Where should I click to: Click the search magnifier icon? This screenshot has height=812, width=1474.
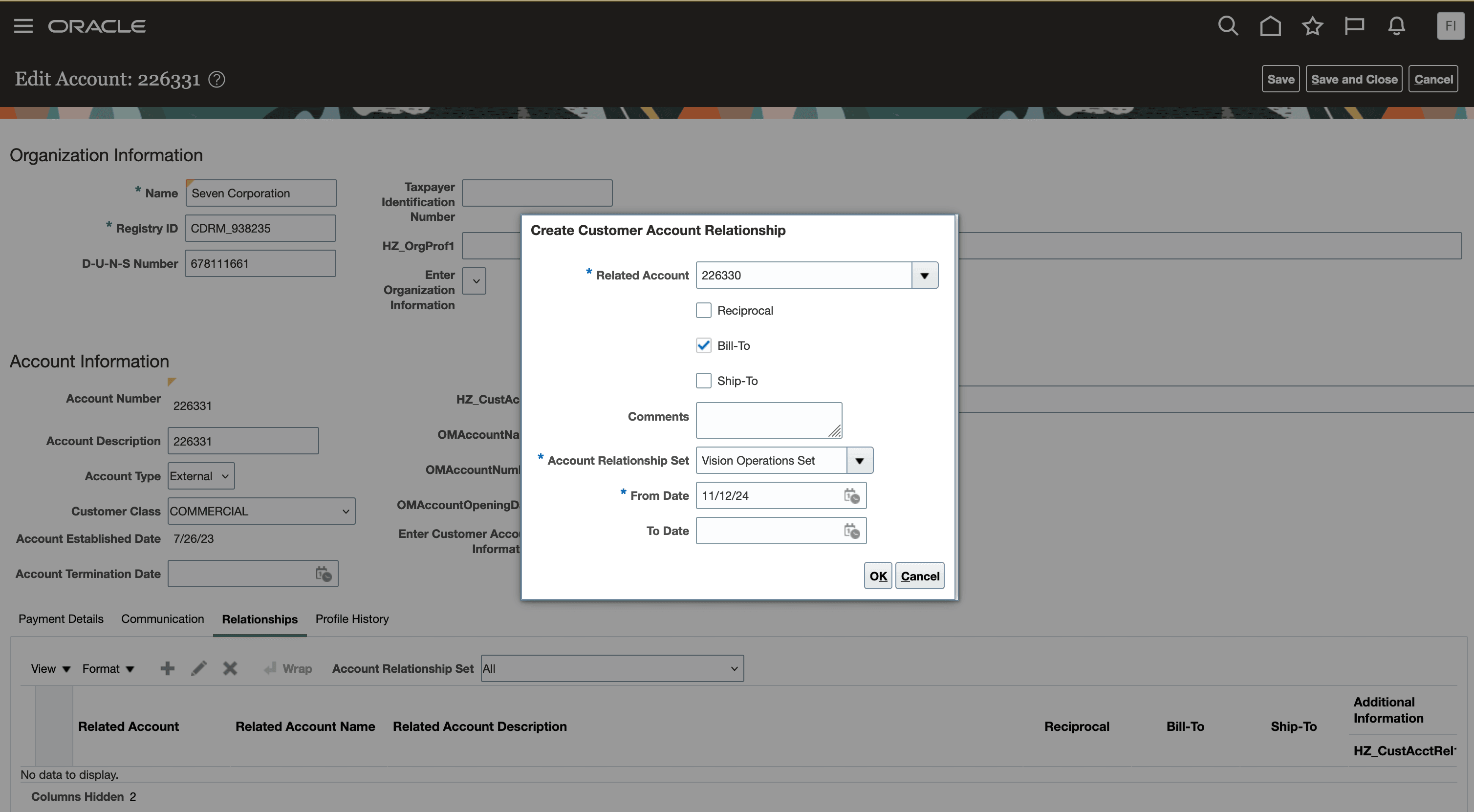[1227, 26]
